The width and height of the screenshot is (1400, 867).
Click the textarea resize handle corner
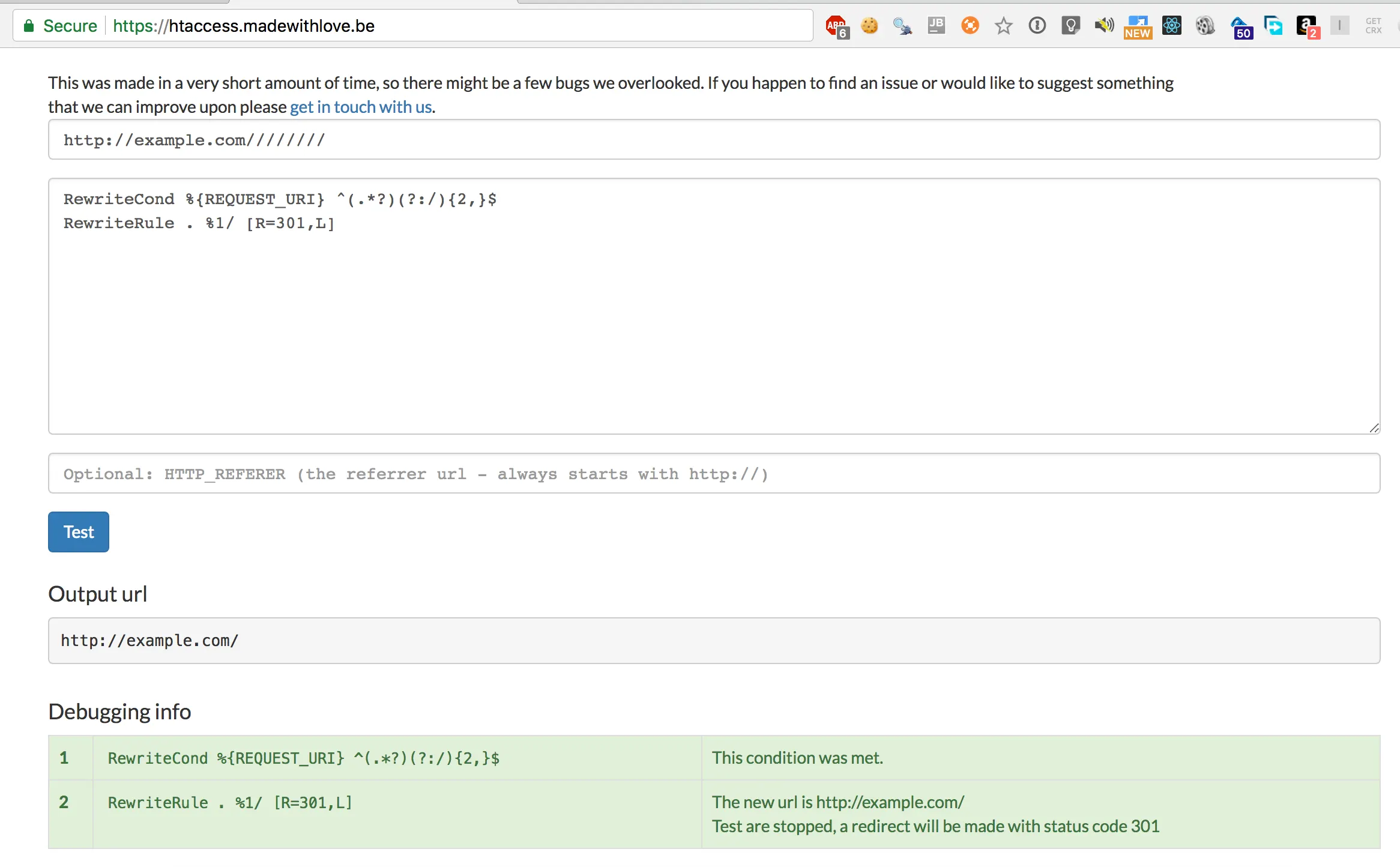point(1374,427)
